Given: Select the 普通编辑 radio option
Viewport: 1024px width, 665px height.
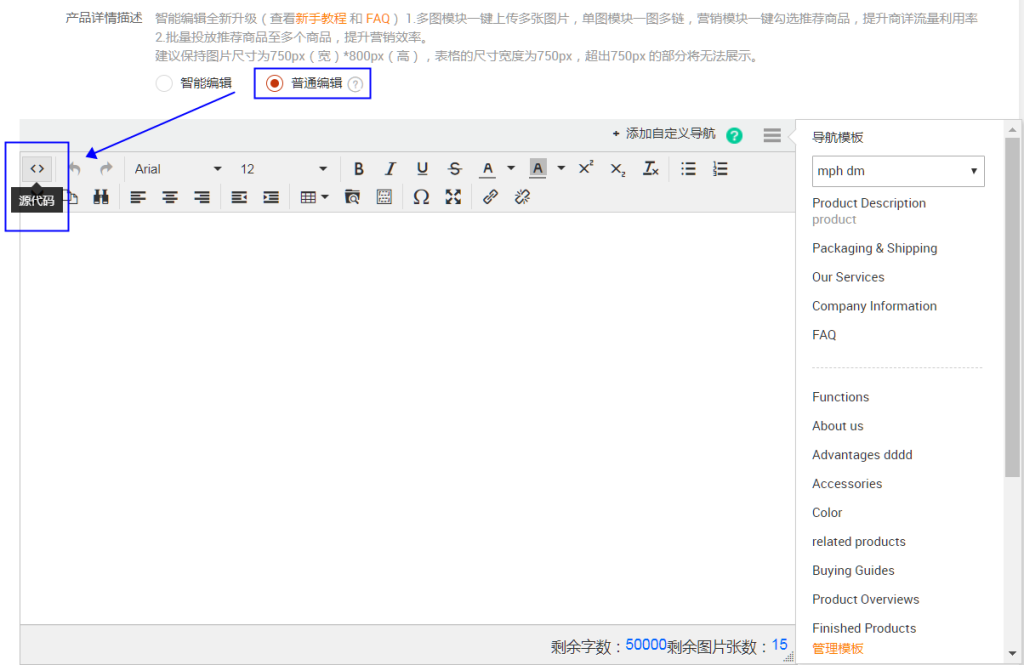Looking at the screenshot, I should (x=274, y=84).
